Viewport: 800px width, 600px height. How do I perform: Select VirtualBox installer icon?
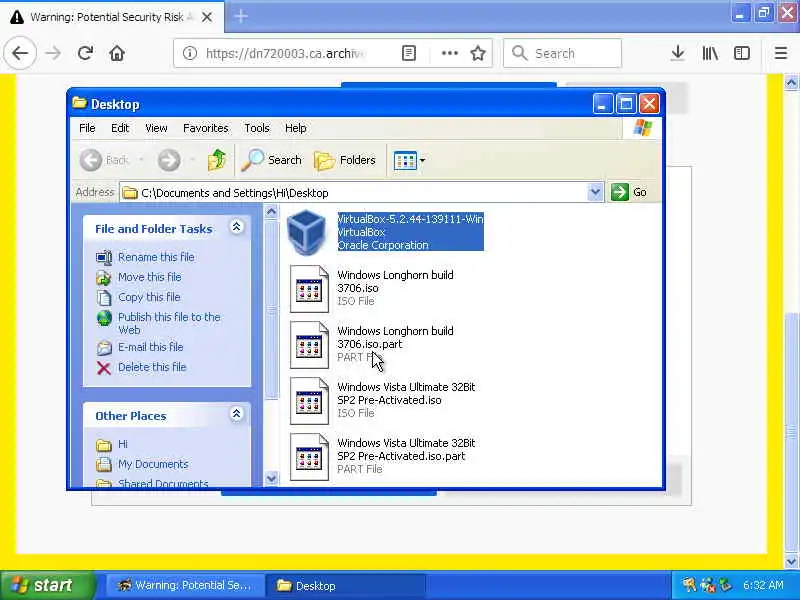point(306,232)
